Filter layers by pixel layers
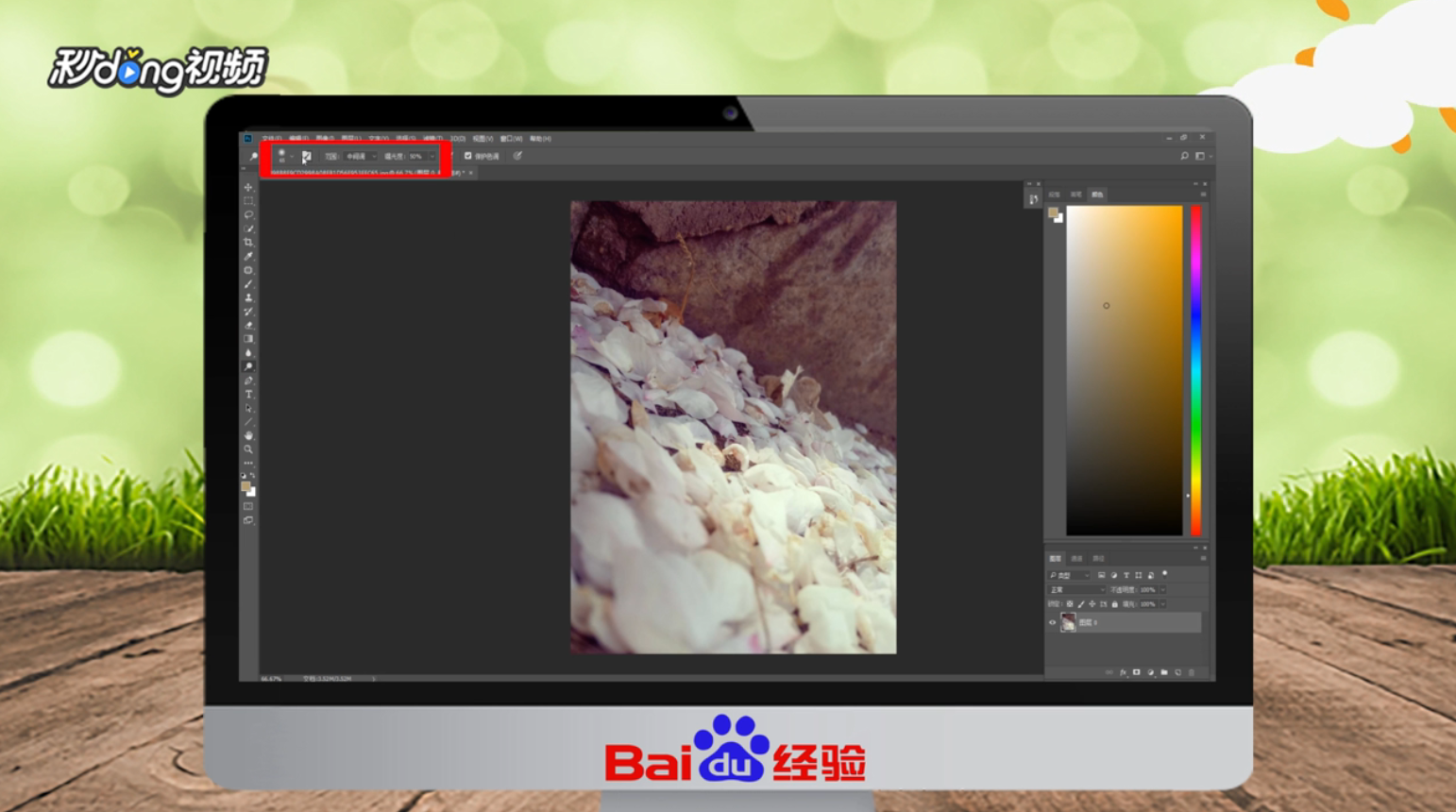This screenshot has height=812, width=1456. pos(1101,575)
